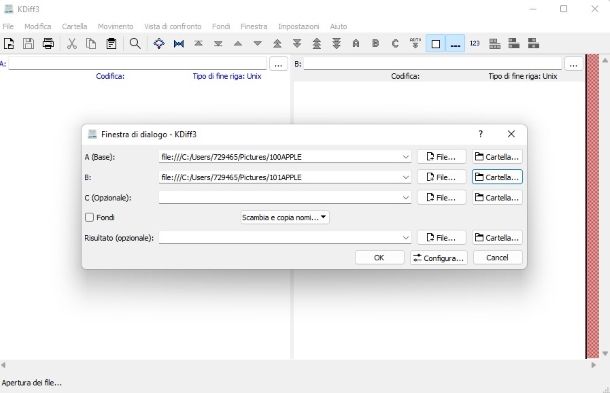Toggle the 123 line numbers icon
The width and height of the screenshot is (610, 393).
475,44
